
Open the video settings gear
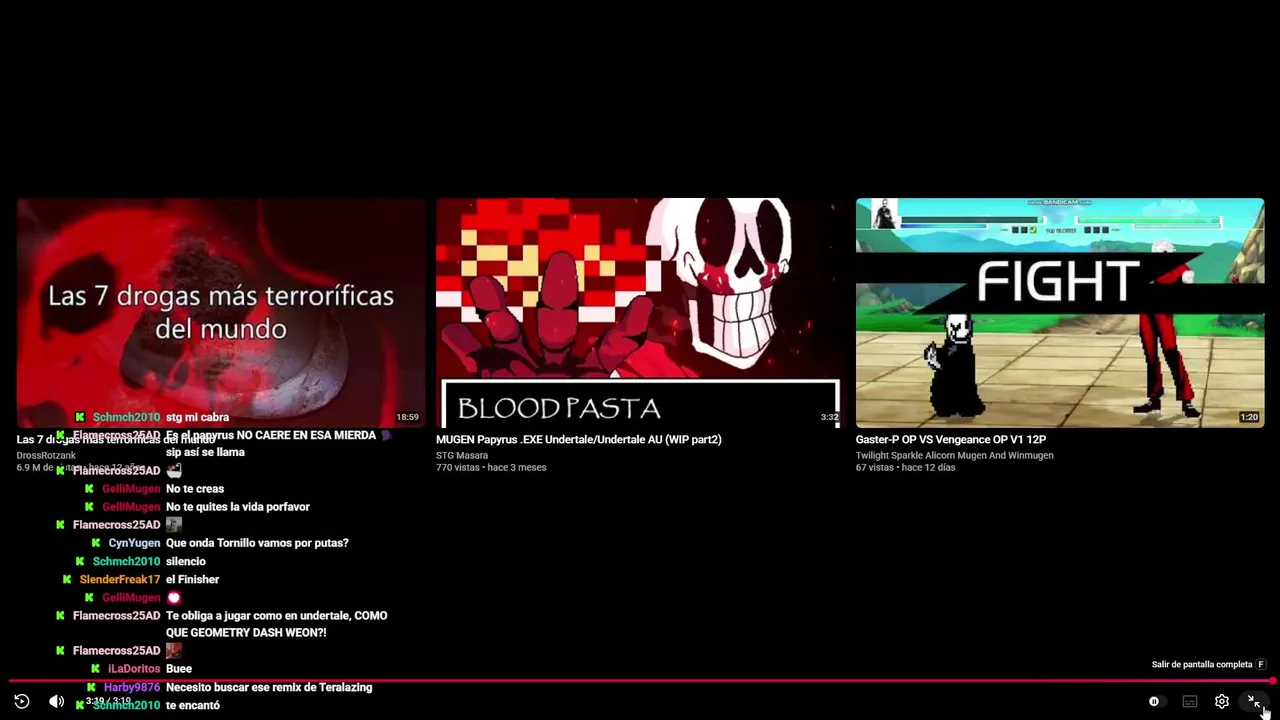[1222, 702]
